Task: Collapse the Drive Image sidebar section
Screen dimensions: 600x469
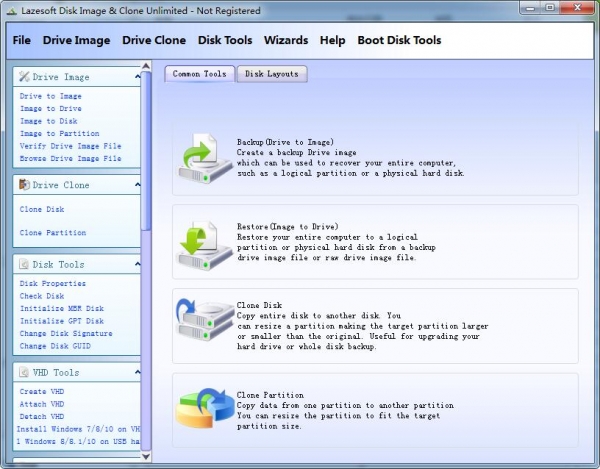Action: click(132, 77)
